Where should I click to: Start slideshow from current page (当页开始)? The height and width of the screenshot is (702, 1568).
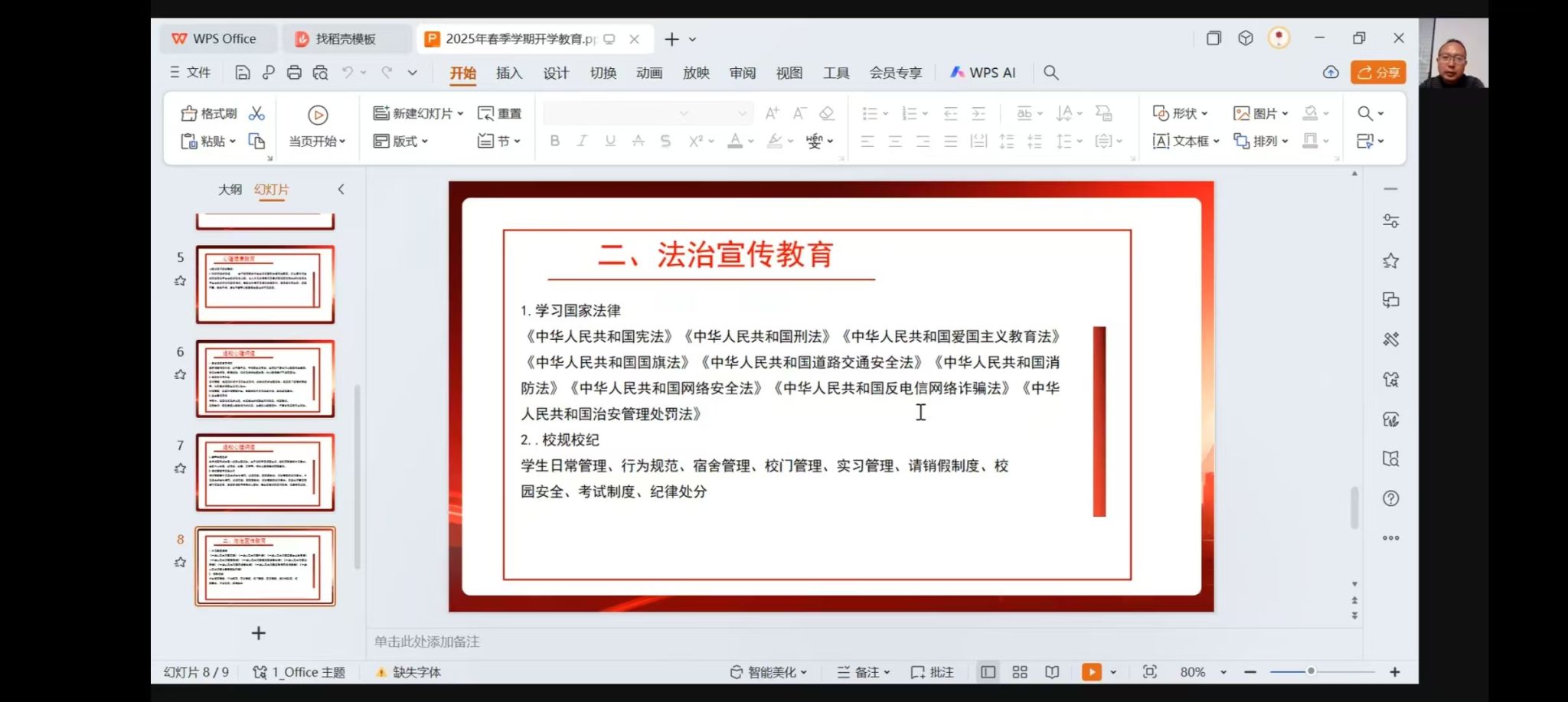[x=317, y=126]
